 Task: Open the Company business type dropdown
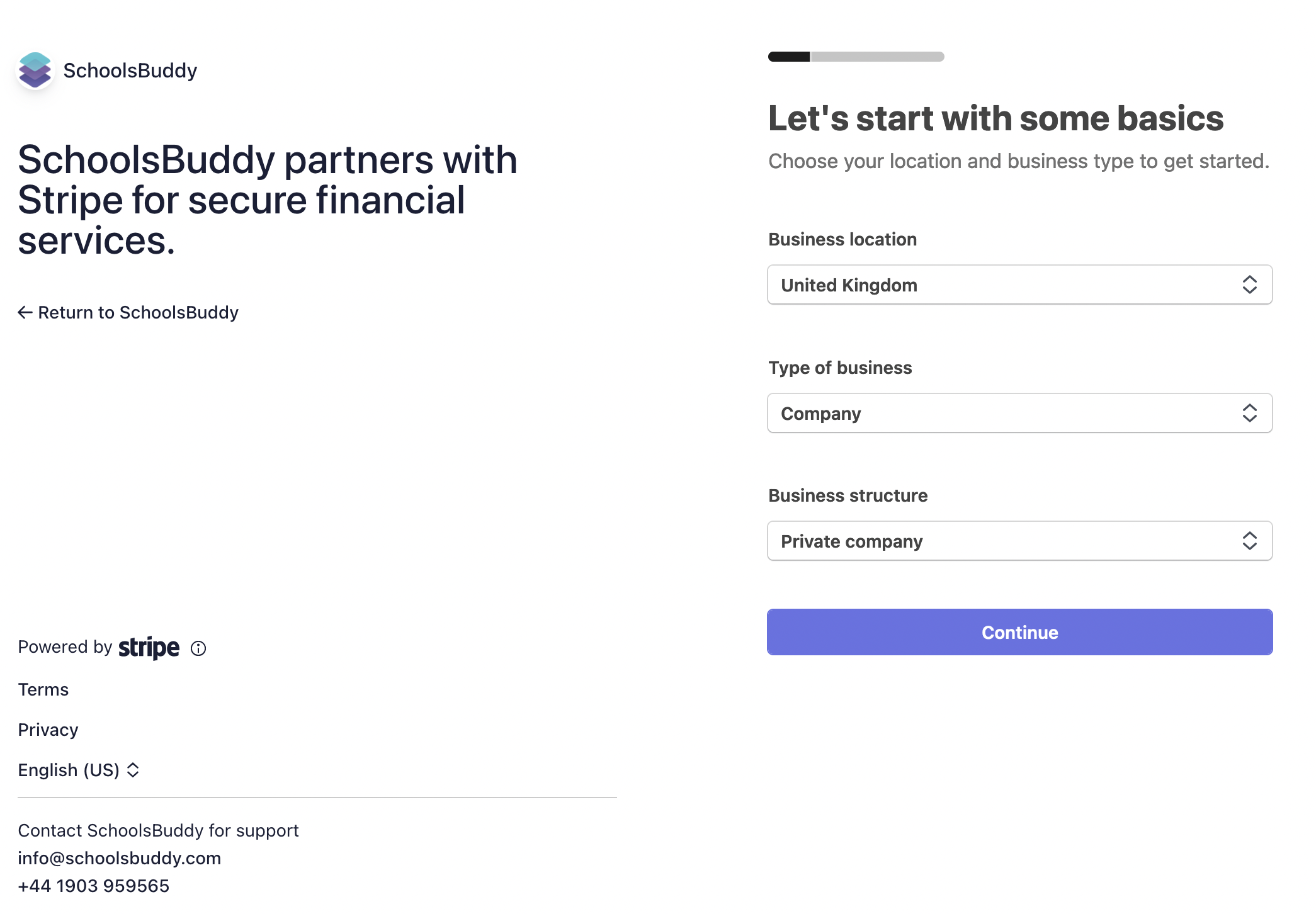point(1020,413)
